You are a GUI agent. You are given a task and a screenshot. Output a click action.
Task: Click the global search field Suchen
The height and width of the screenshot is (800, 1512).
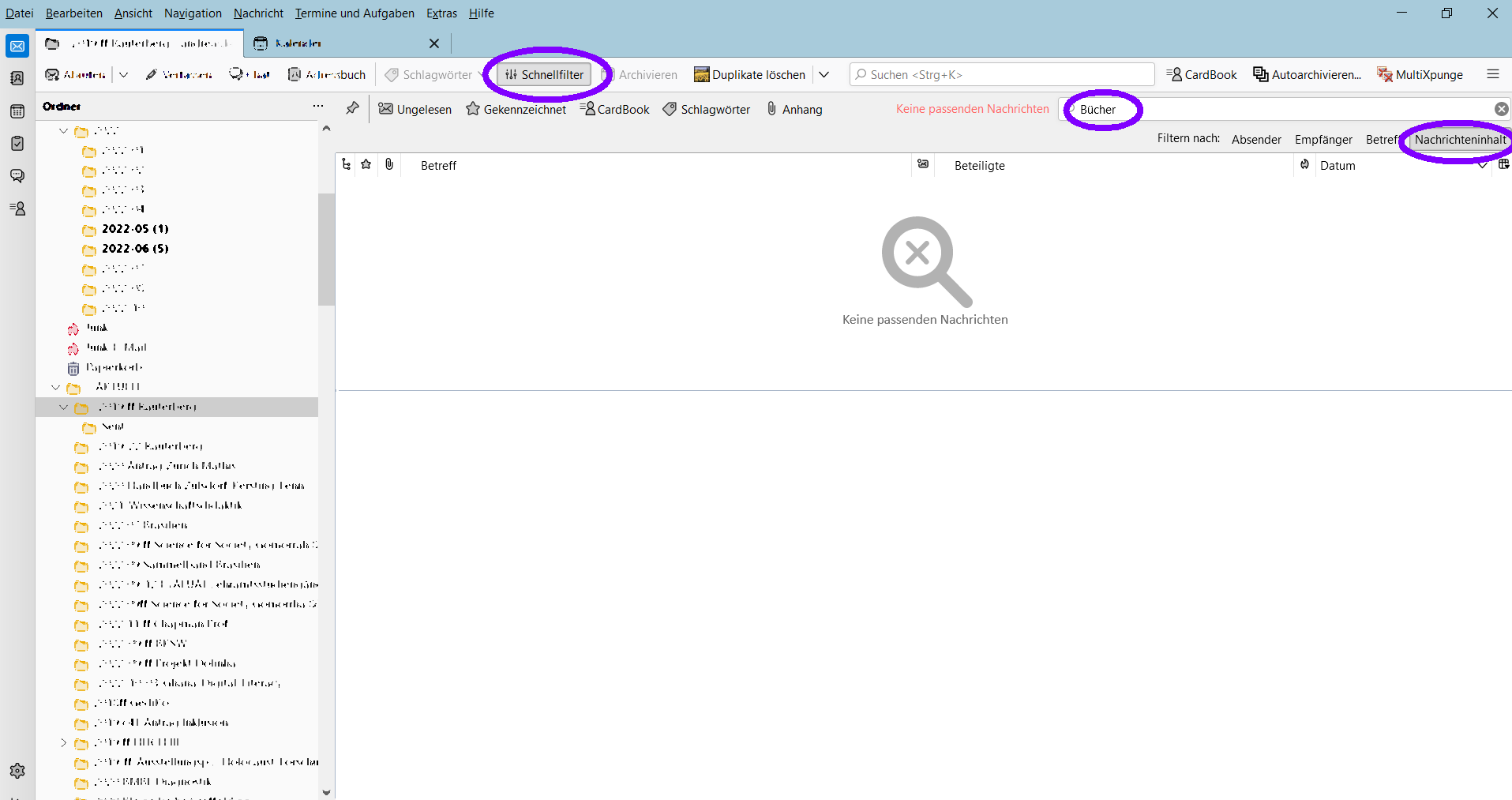pyautogui.click(x=1002, y=74)
